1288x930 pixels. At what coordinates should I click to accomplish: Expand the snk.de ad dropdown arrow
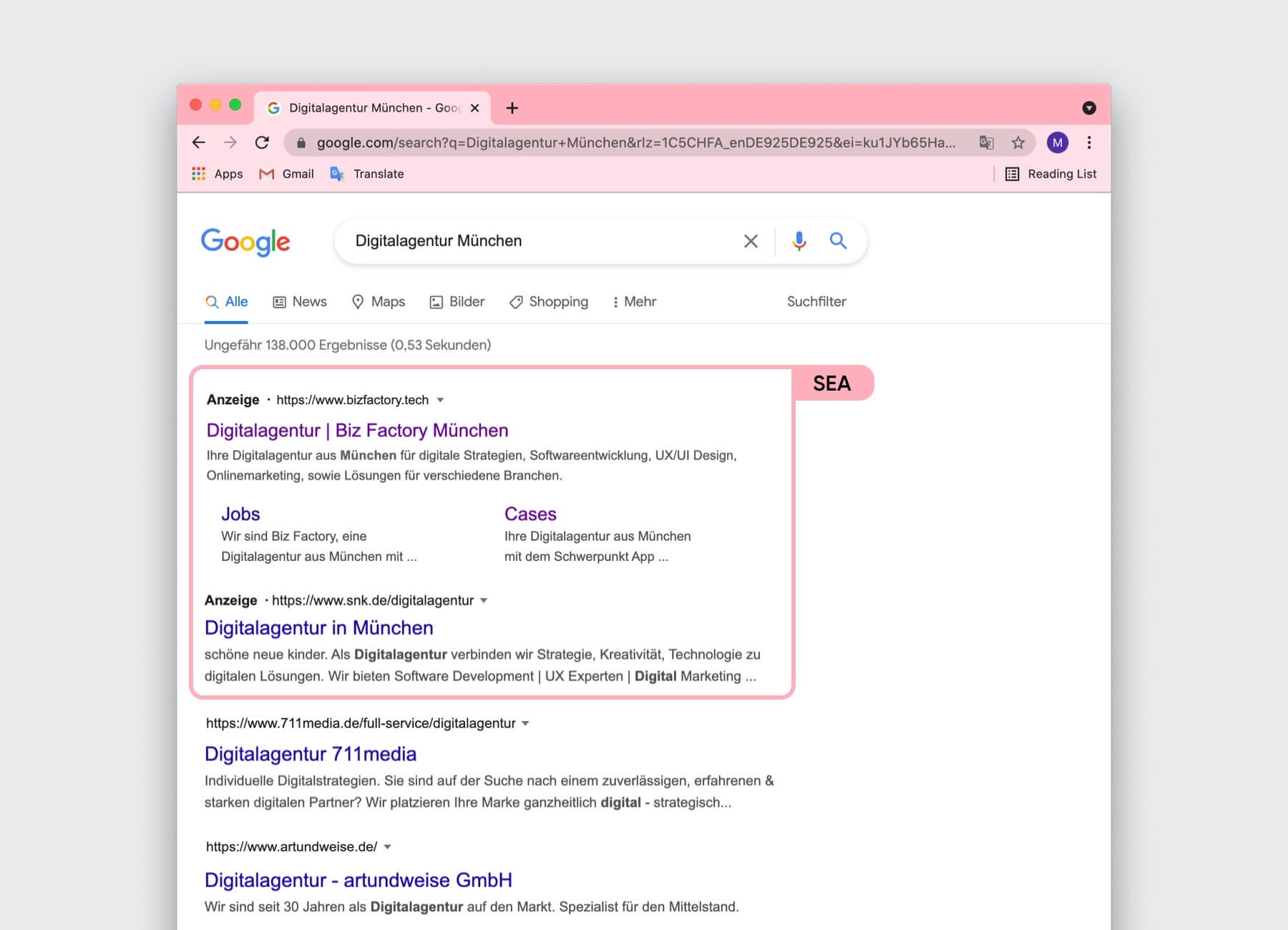pyautogui.click(x=484, y=601)
